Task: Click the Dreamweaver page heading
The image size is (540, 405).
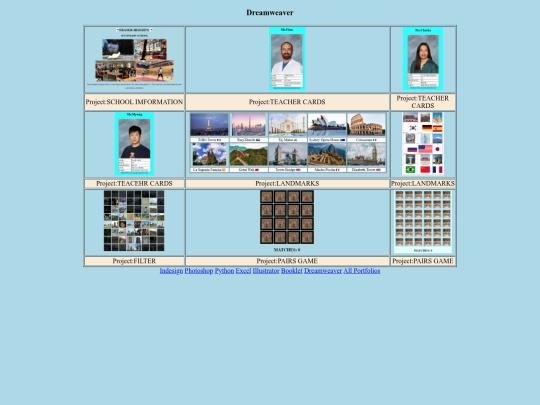Action: click(270, 13)
